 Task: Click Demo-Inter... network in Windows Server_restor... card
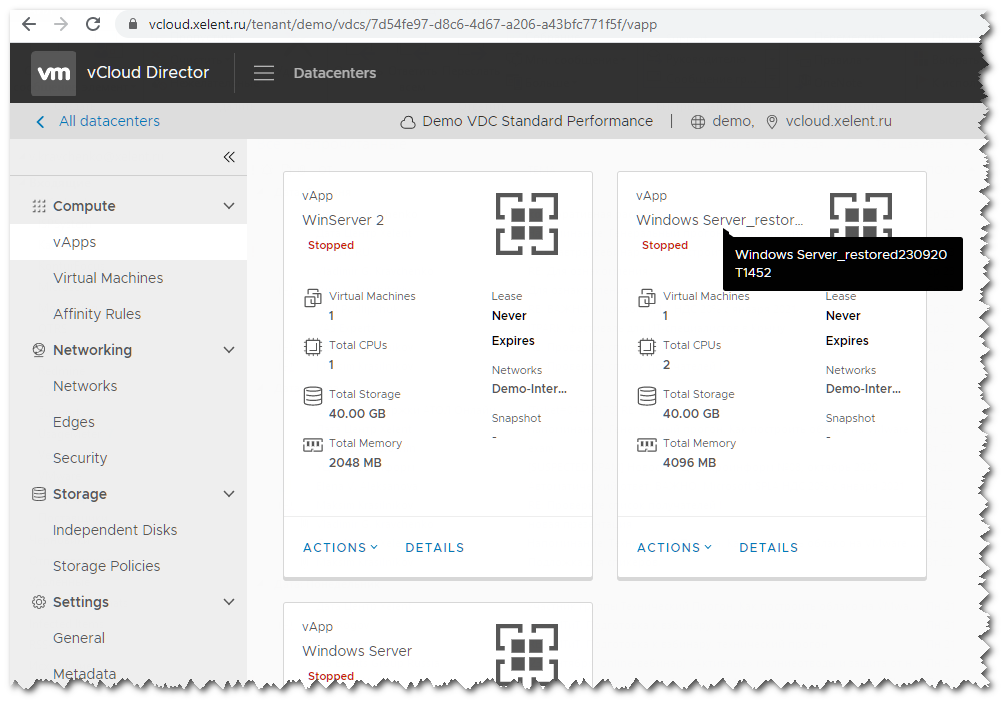(x=863, y=389)
